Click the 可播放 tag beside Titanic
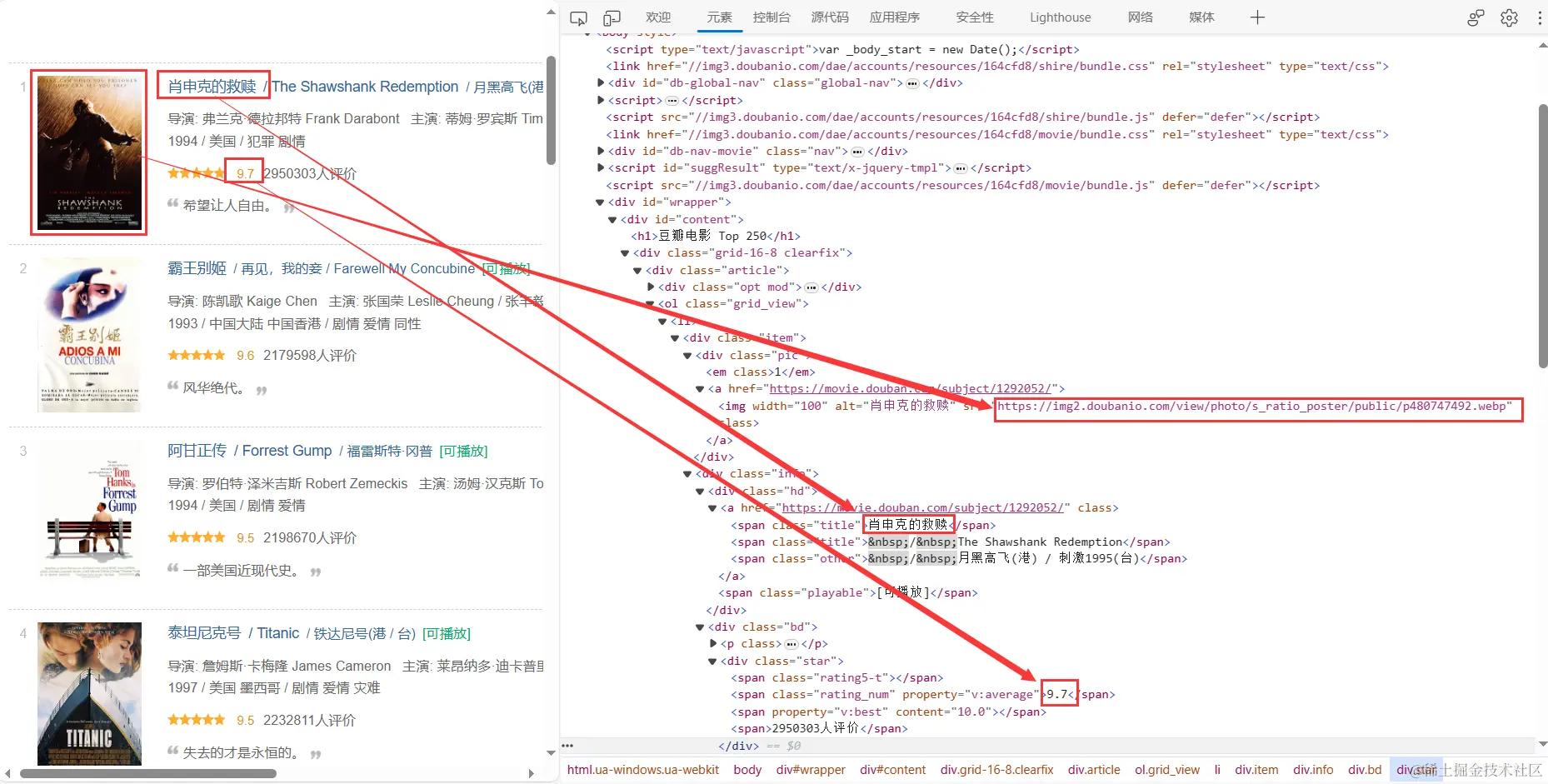This screenshot has height=784, width=1548. 447,634
